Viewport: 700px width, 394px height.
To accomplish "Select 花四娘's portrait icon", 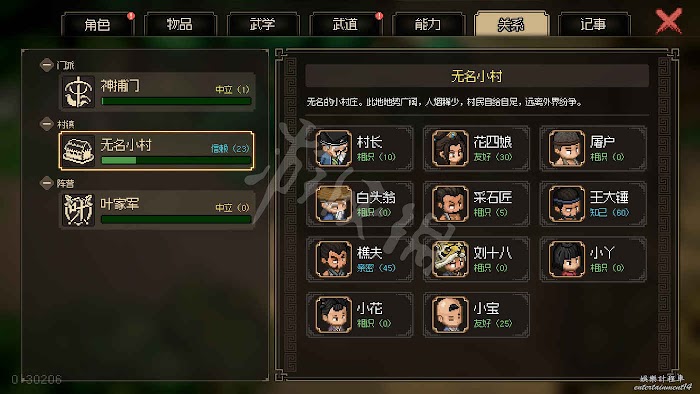I will (450, 148).
